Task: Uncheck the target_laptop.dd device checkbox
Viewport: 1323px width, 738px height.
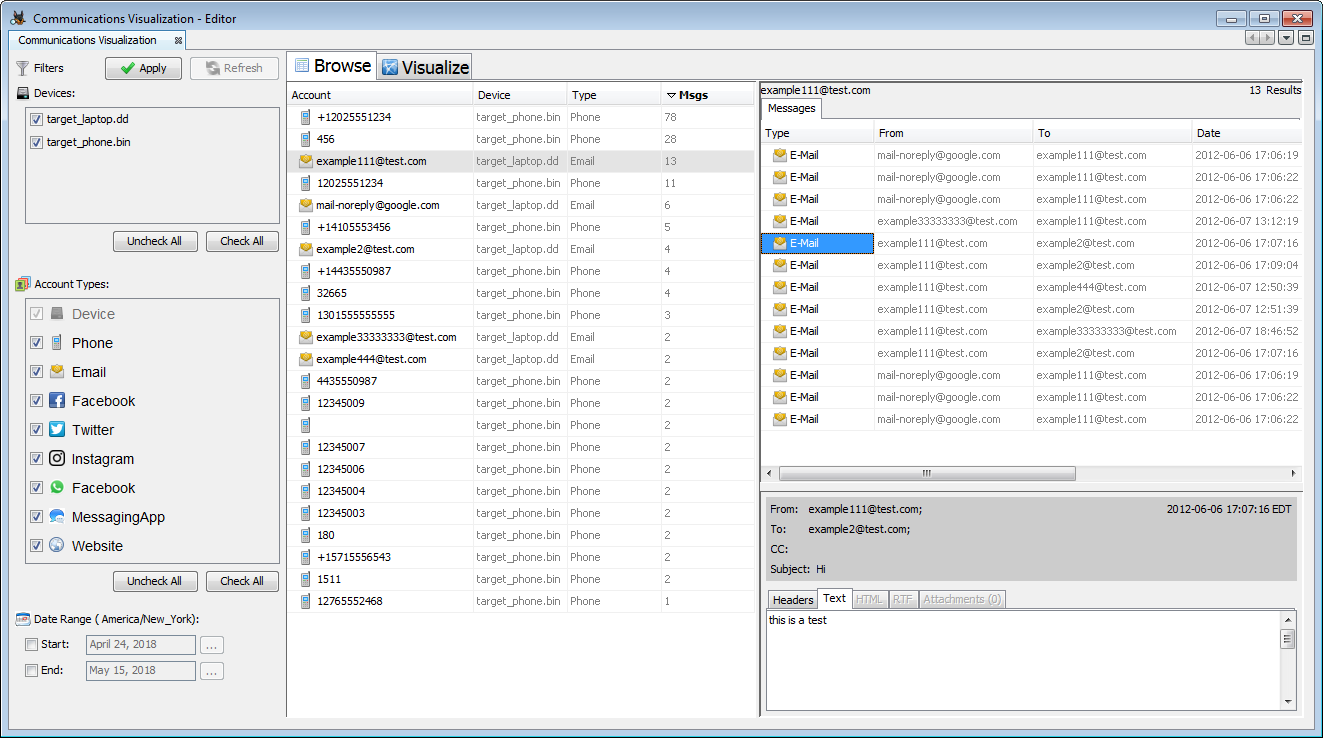Action: (x=36, y=119)
